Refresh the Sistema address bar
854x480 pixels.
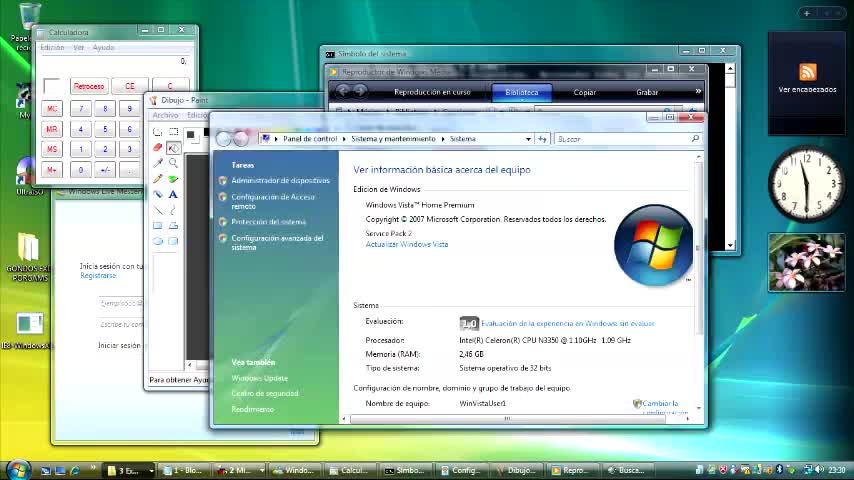point(542,139)
